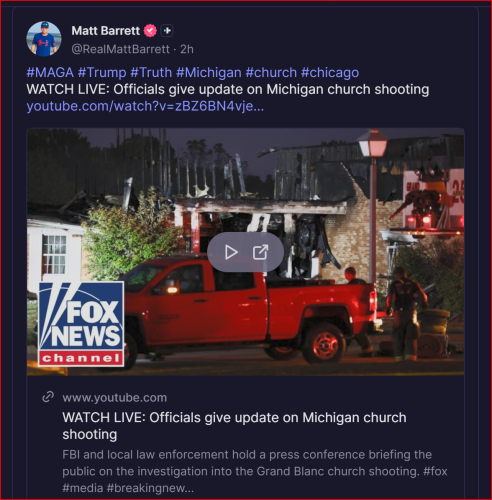Open the #church hashtag
Screen dimensions: 492x500
[x=271, y=72]
